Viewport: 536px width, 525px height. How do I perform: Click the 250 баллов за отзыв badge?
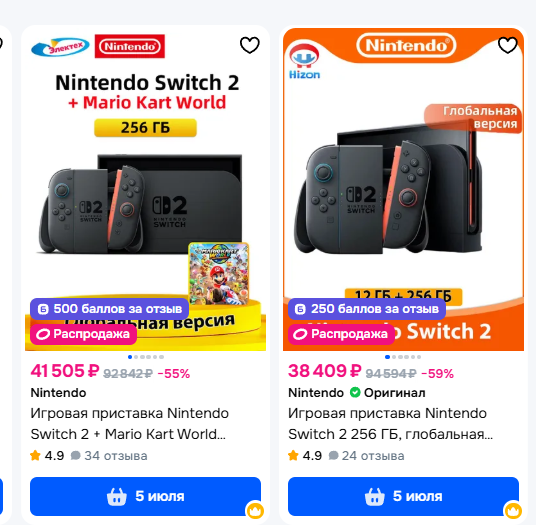coord(367,309)
